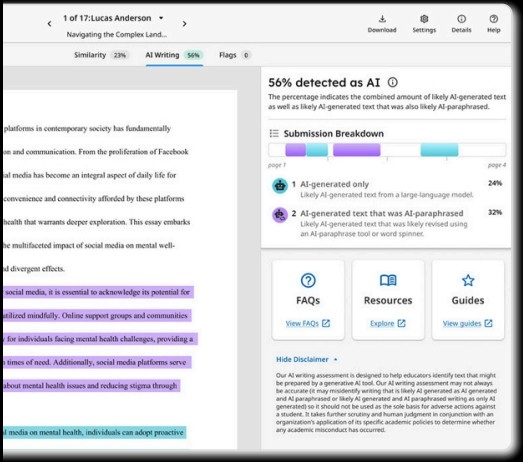Go to the next submission arrow
523x462 pixels.
184,24
